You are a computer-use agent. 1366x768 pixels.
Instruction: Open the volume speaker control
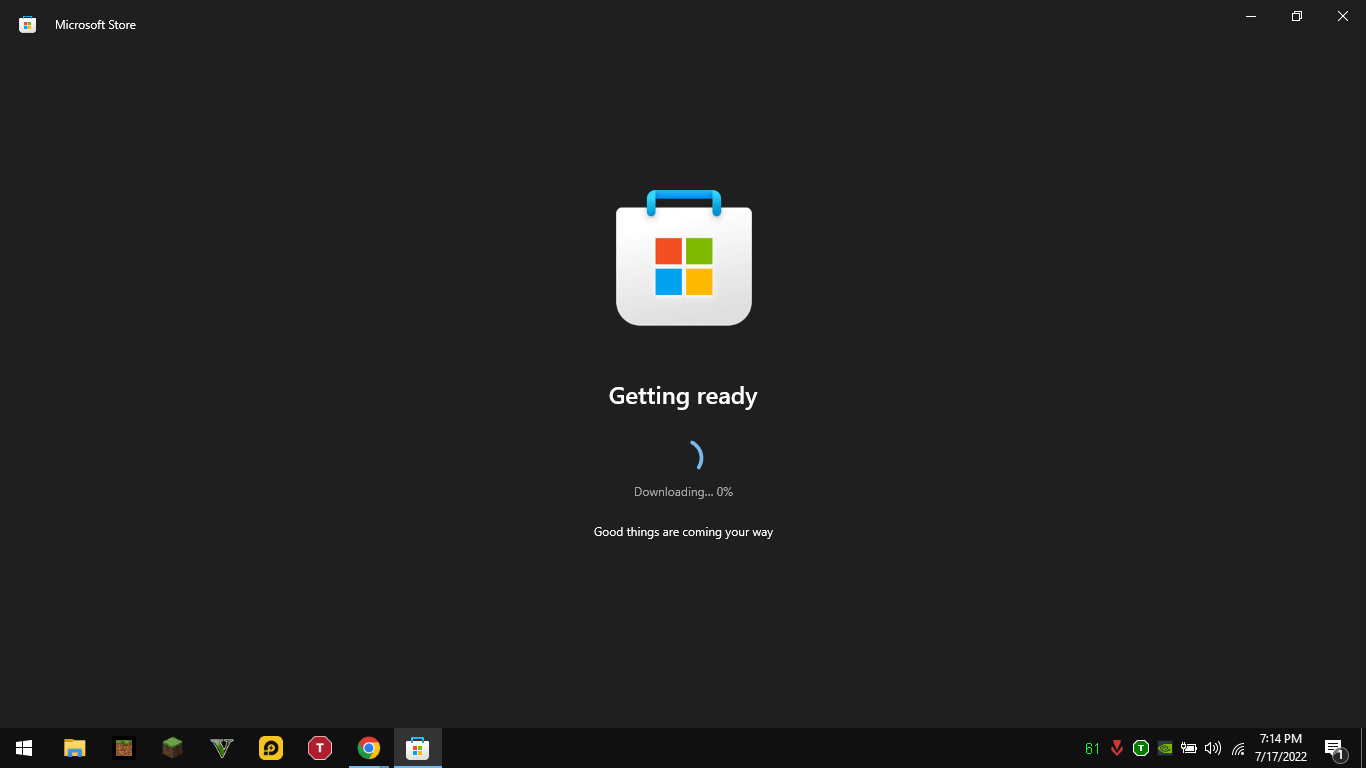tap(1213, 748)
